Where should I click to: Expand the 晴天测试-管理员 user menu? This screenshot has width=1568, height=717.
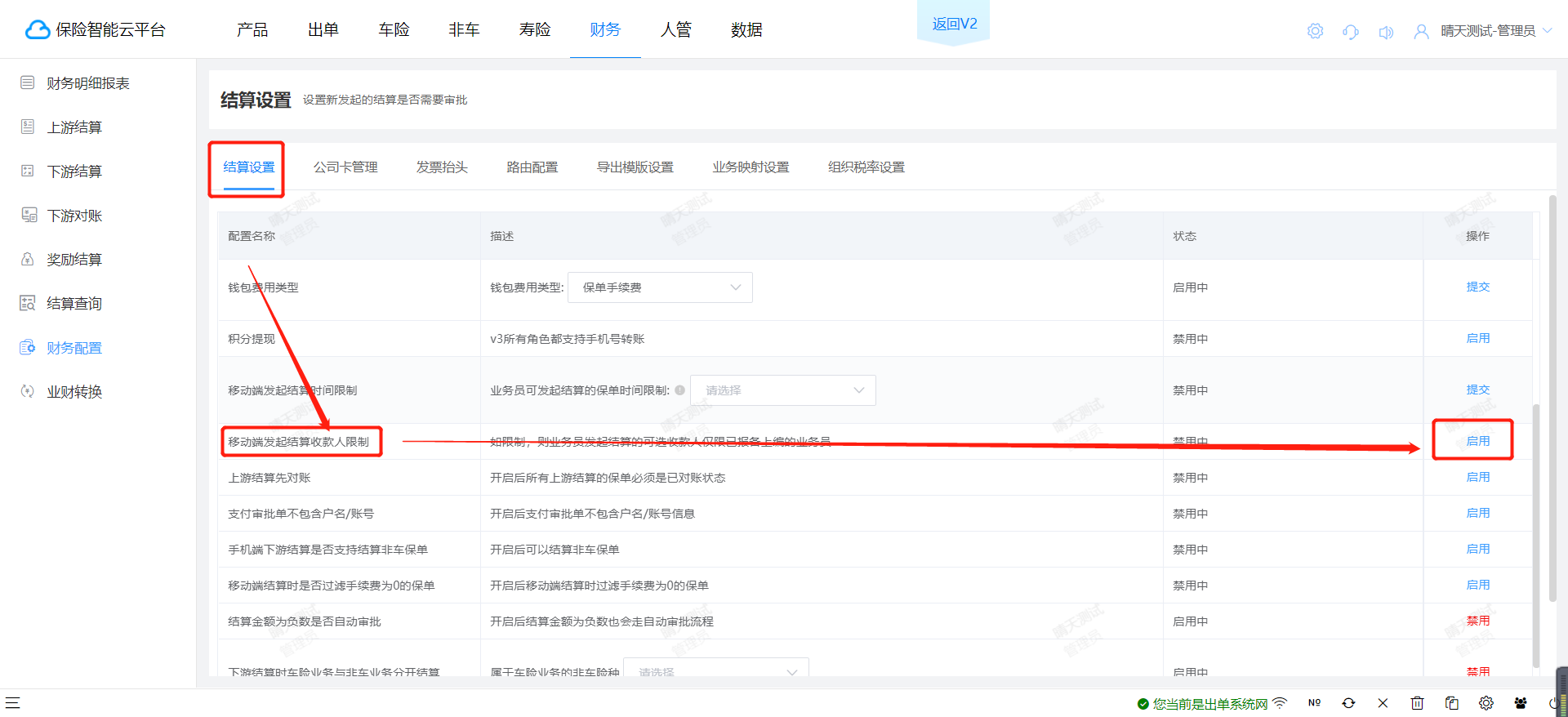point(1483,31)
